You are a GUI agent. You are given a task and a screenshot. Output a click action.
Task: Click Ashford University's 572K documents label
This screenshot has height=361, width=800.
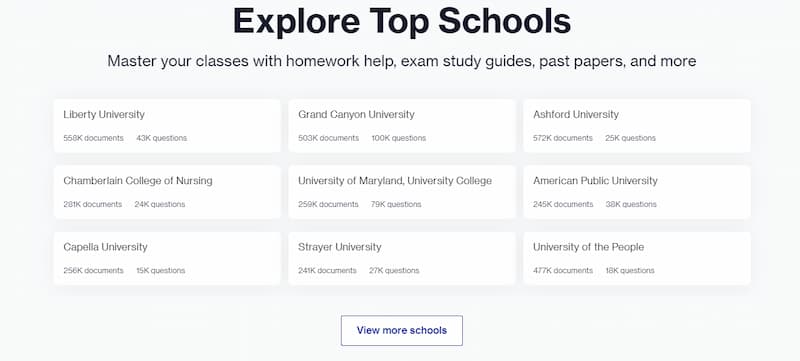click(x=563, y=138)
